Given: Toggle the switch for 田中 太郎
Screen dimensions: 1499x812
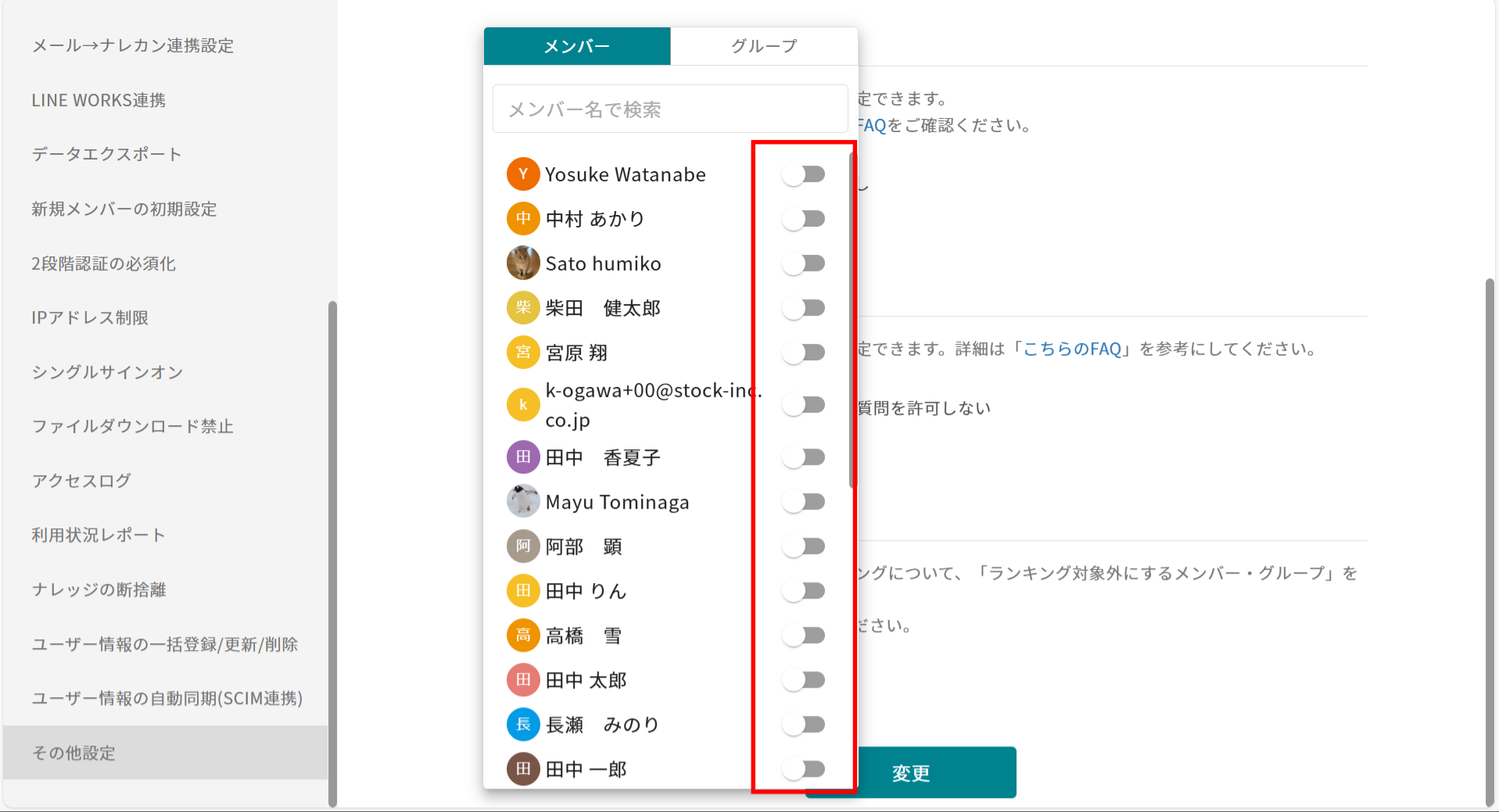Looking at the screenshot, I should point(804,680).
